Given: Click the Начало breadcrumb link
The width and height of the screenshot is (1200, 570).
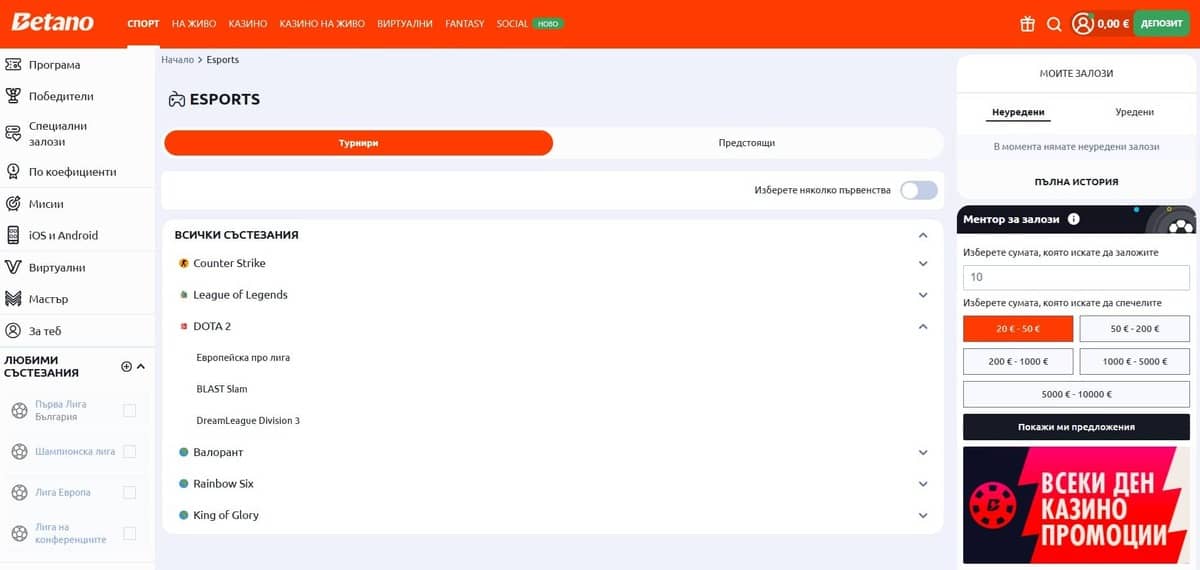Looking at the screenshot, I should click(177, 60).
